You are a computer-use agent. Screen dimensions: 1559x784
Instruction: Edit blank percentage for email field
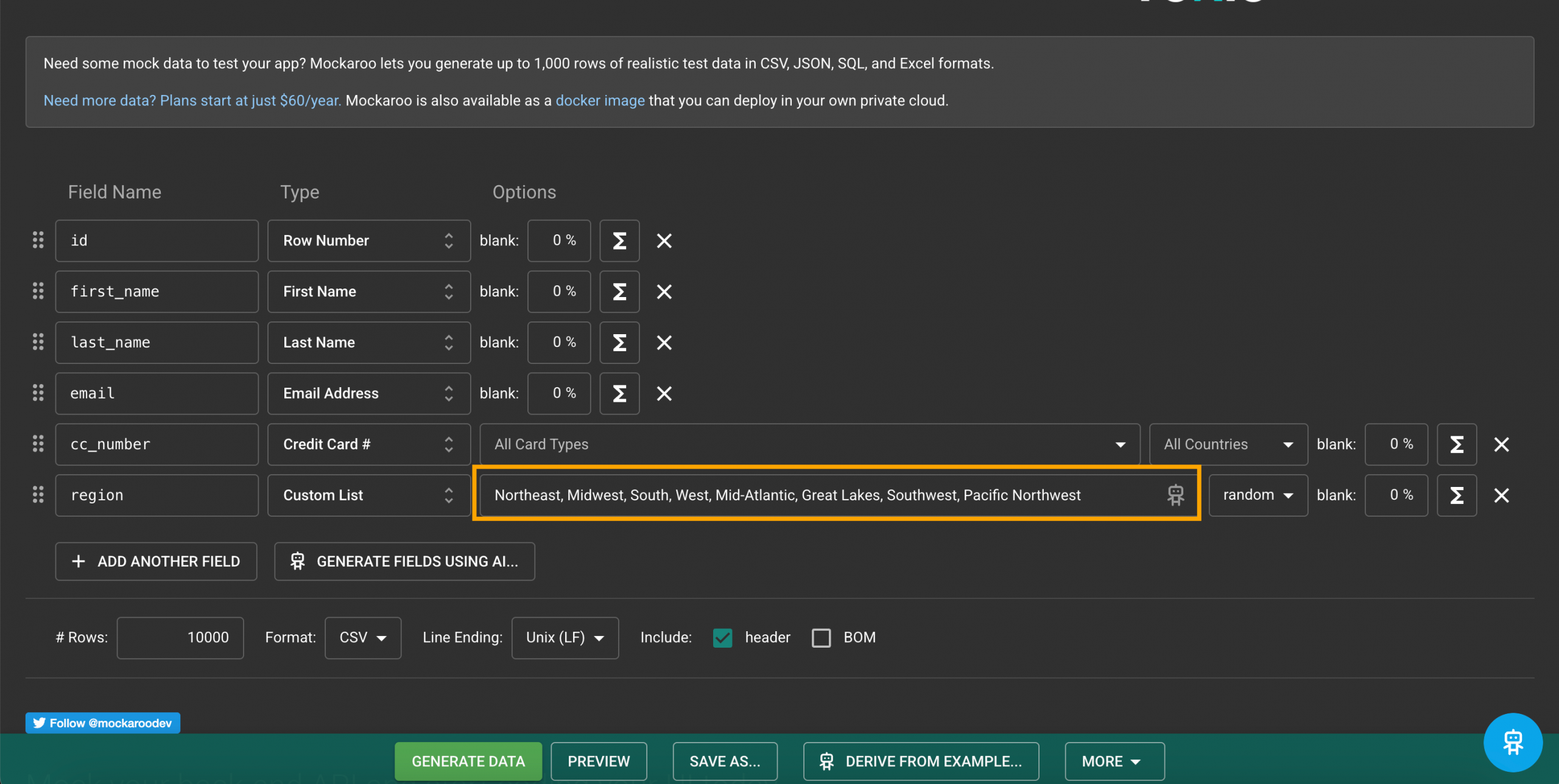pyautogui.click(x=559, y=393)
